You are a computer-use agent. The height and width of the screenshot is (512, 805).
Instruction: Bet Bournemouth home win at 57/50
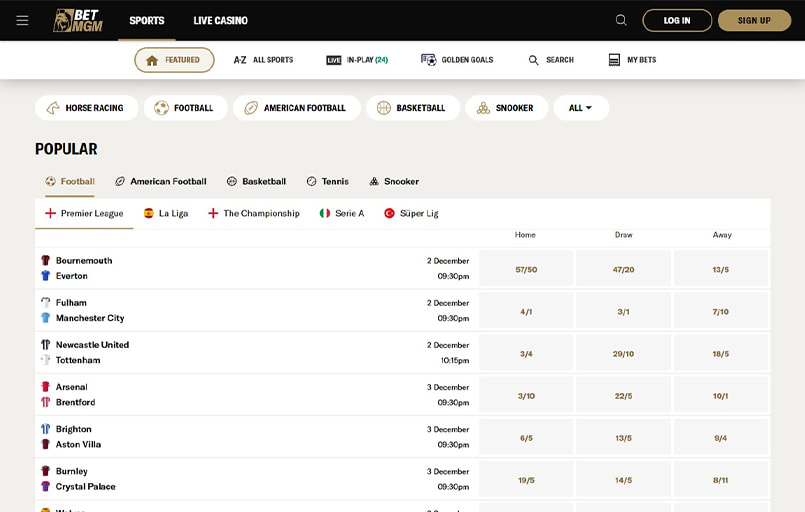click(x=526, y=269)
